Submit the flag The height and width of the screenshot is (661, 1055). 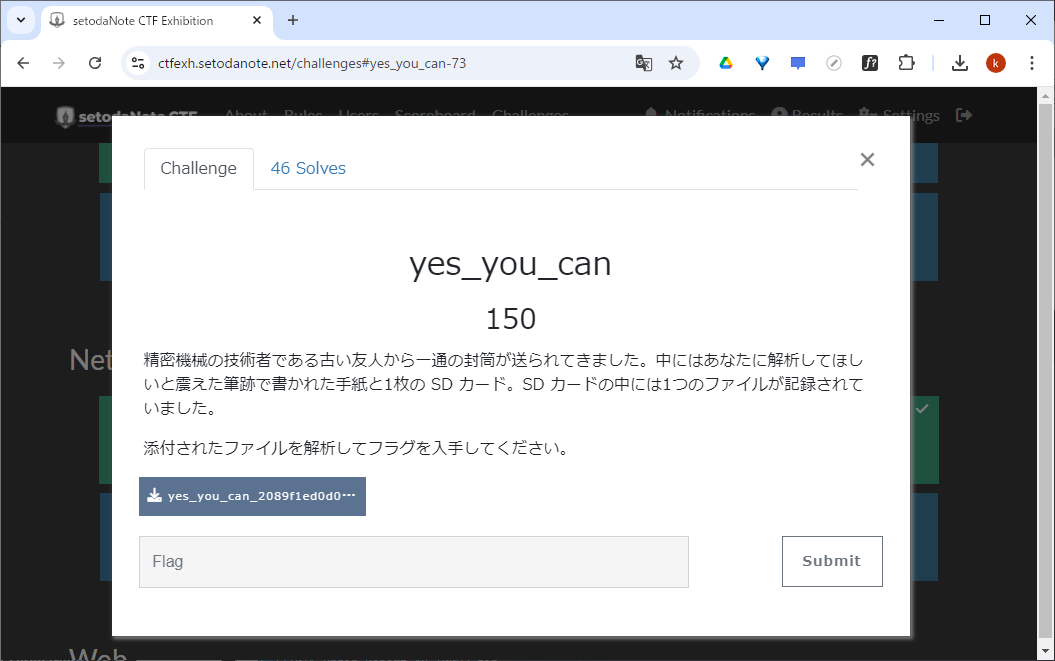click(832, 561)
